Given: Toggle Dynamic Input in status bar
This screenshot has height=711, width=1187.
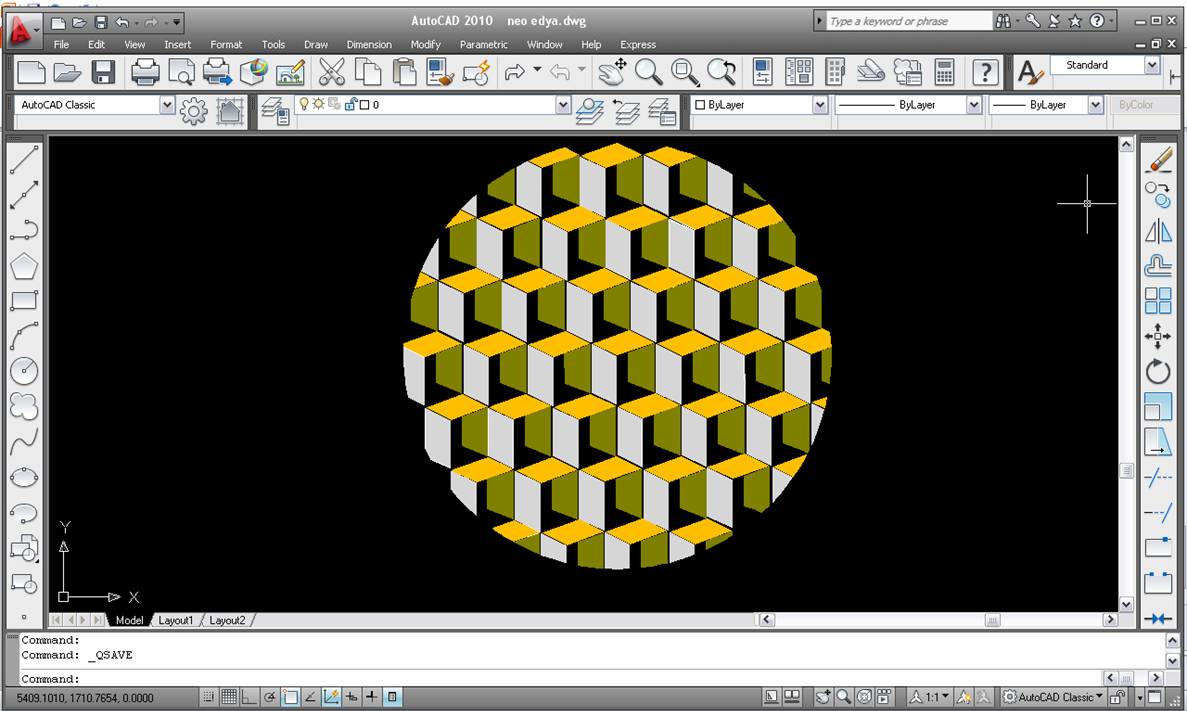Looking at the screenshot, I should click(351, 697).
